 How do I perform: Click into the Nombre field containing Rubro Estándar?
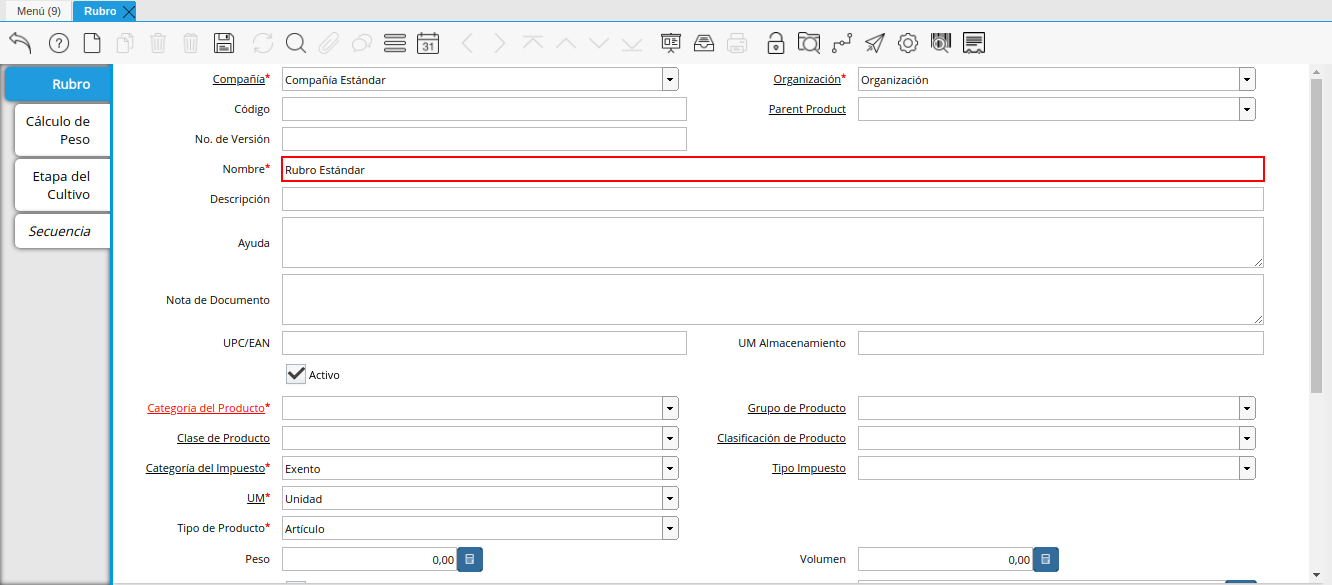[x=773, y=169]
